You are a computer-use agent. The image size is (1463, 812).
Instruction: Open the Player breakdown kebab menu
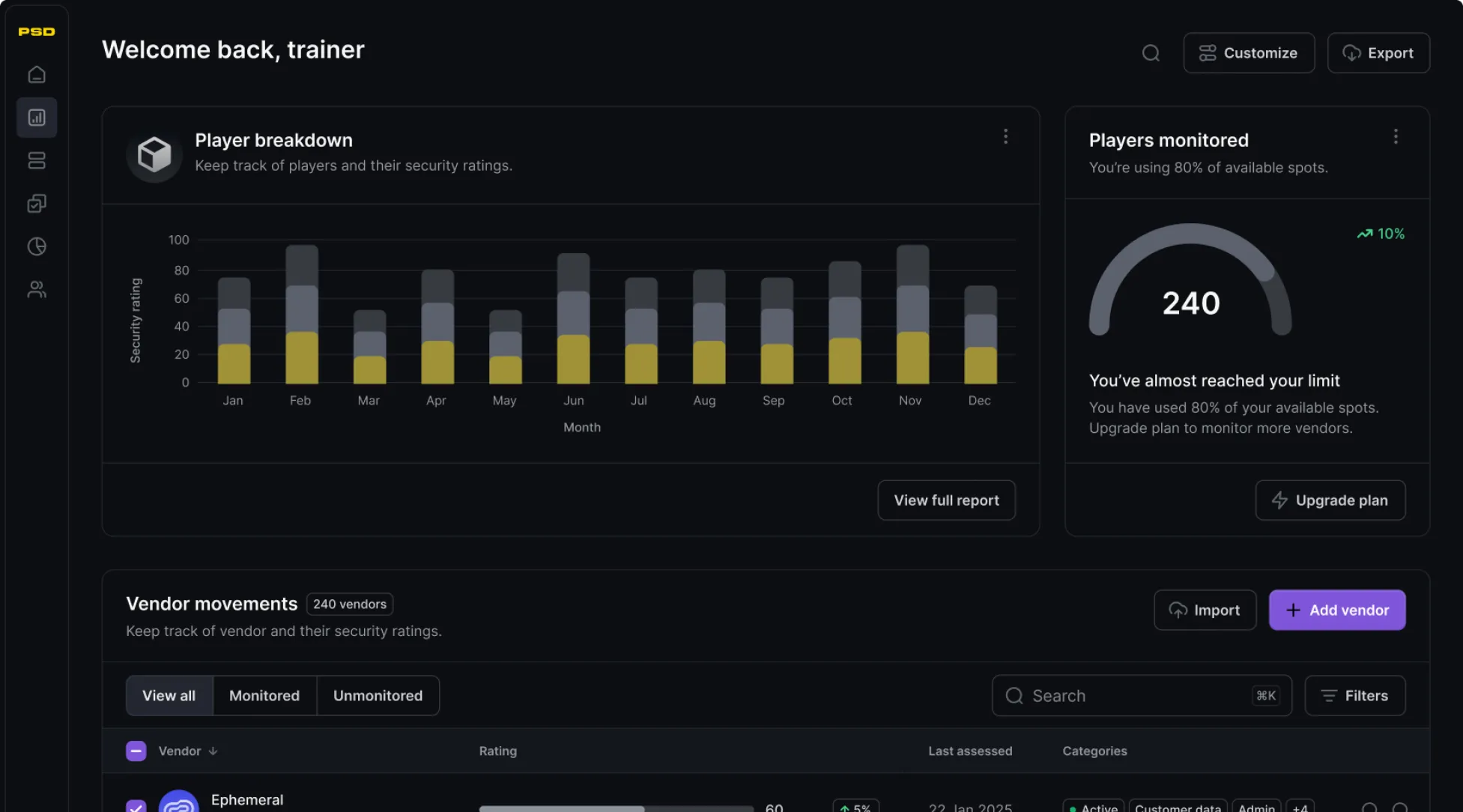pyautogui.click(x=1005, y=136)
